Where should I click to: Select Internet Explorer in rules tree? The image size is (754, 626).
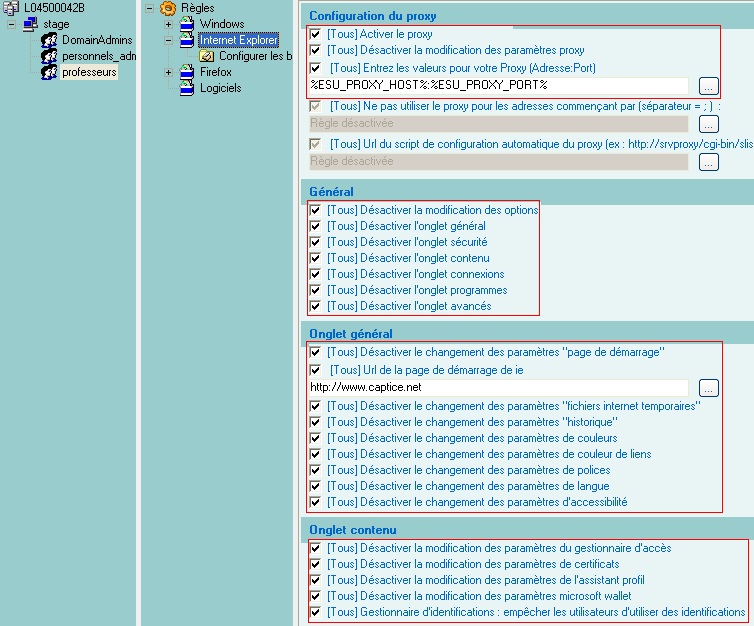(239, 40)
